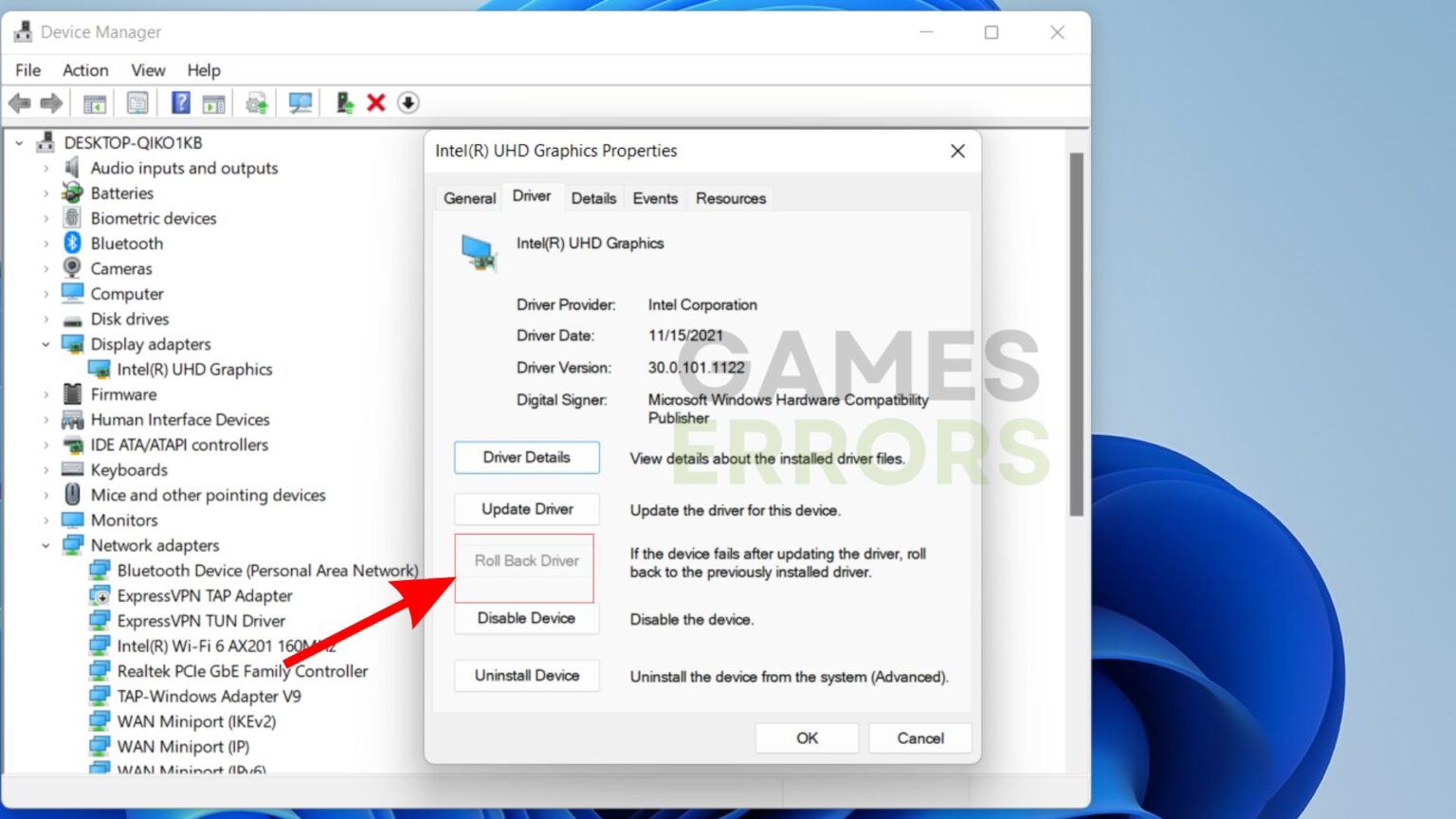Select the Realtek PCIe GbE Family Controller
The image size is (1456, 819).
[x=243, y=670]
